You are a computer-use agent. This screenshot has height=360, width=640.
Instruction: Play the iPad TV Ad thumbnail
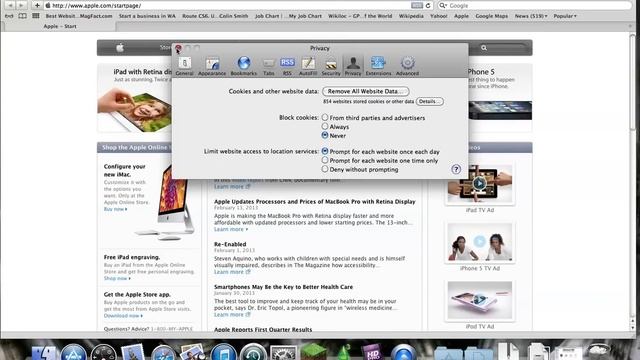click(x=480, y=184)
